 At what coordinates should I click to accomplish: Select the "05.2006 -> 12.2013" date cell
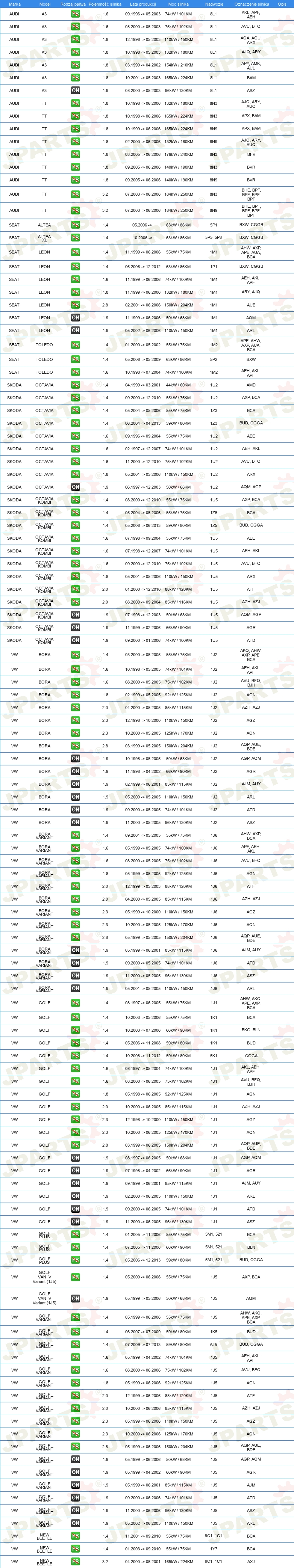(x=143, y=1261)
